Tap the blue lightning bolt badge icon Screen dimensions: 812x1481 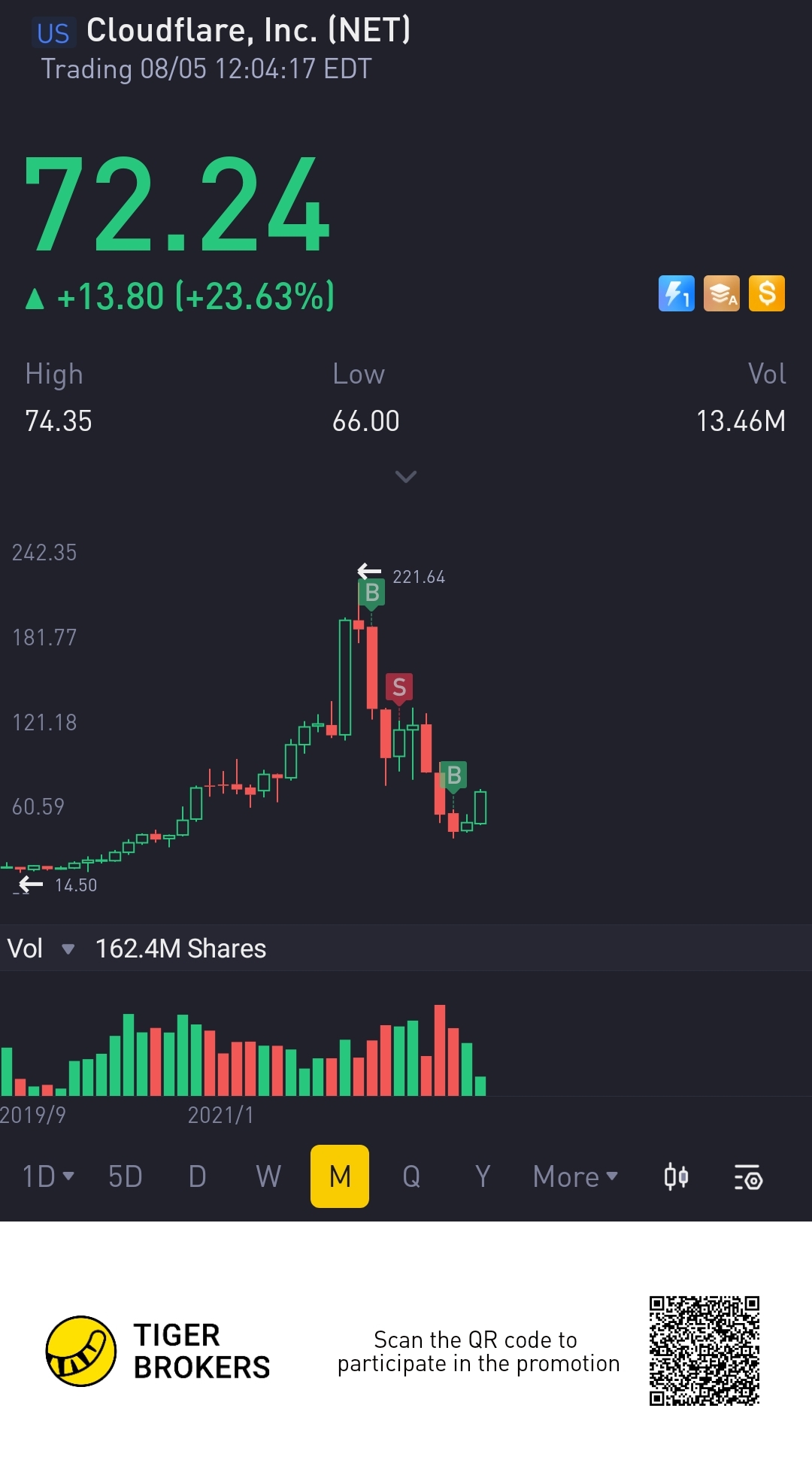tap(676, 293)
